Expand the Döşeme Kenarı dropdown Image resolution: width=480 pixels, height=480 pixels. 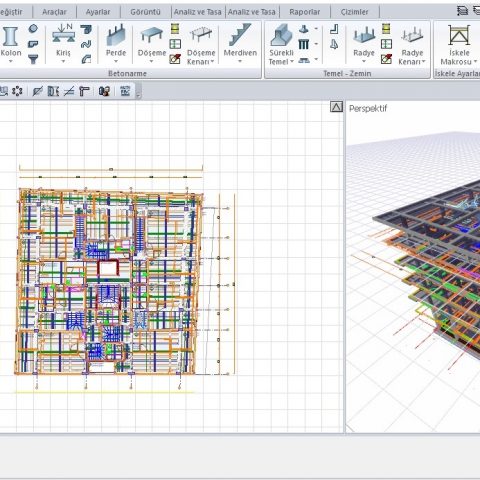[212, 62]
